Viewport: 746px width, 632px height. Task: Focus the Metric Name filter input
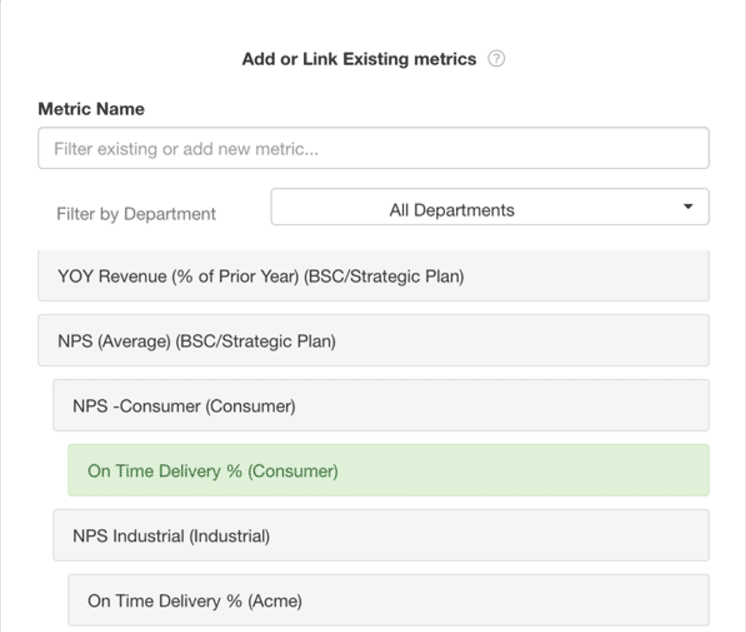click(x=373, y=148)
